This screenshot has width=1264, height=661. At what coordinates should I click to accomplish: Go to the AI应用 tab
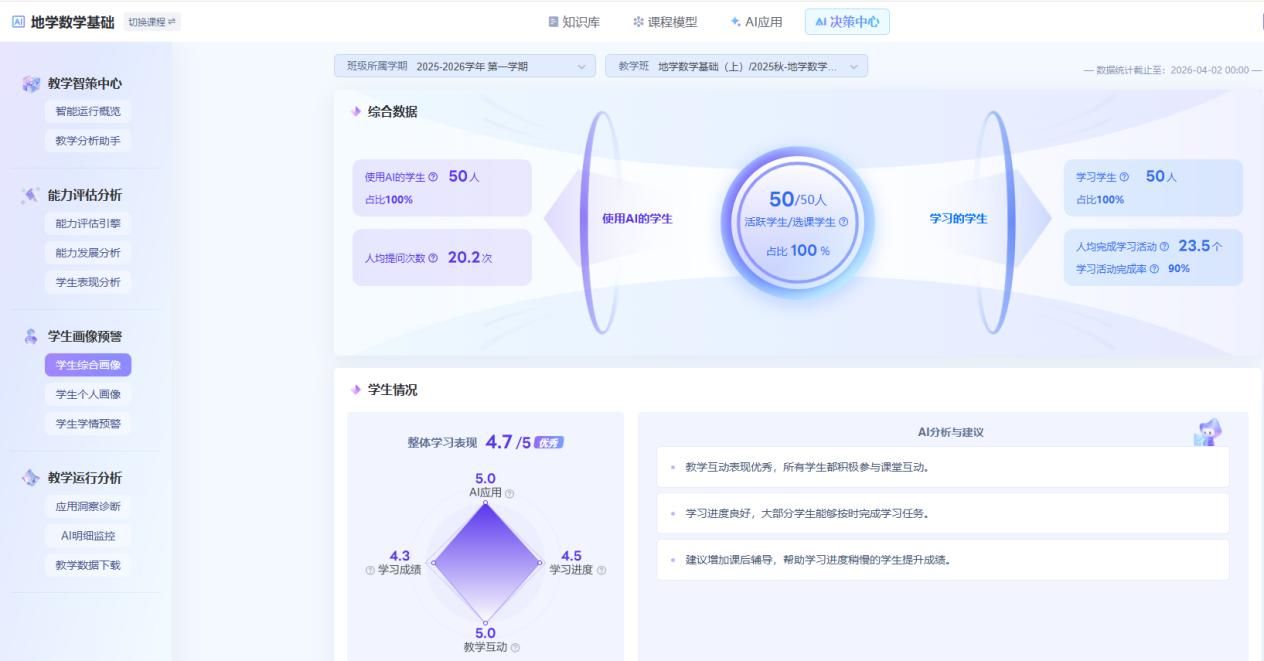tap(756, 22)
